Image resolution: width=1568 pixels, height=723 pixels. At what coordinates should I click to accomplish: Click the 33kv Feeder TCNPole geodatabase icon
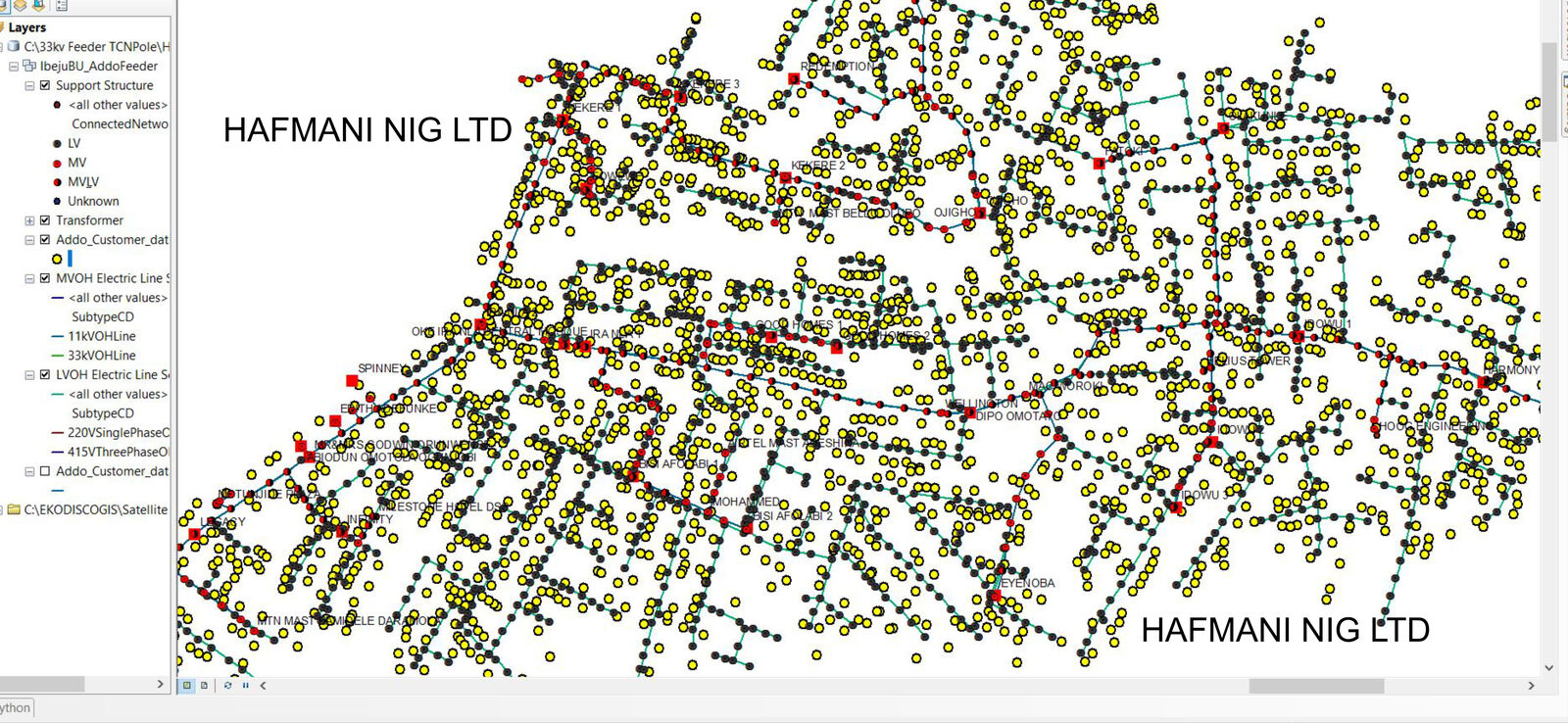pyautogui.click(x=14, y=46)
